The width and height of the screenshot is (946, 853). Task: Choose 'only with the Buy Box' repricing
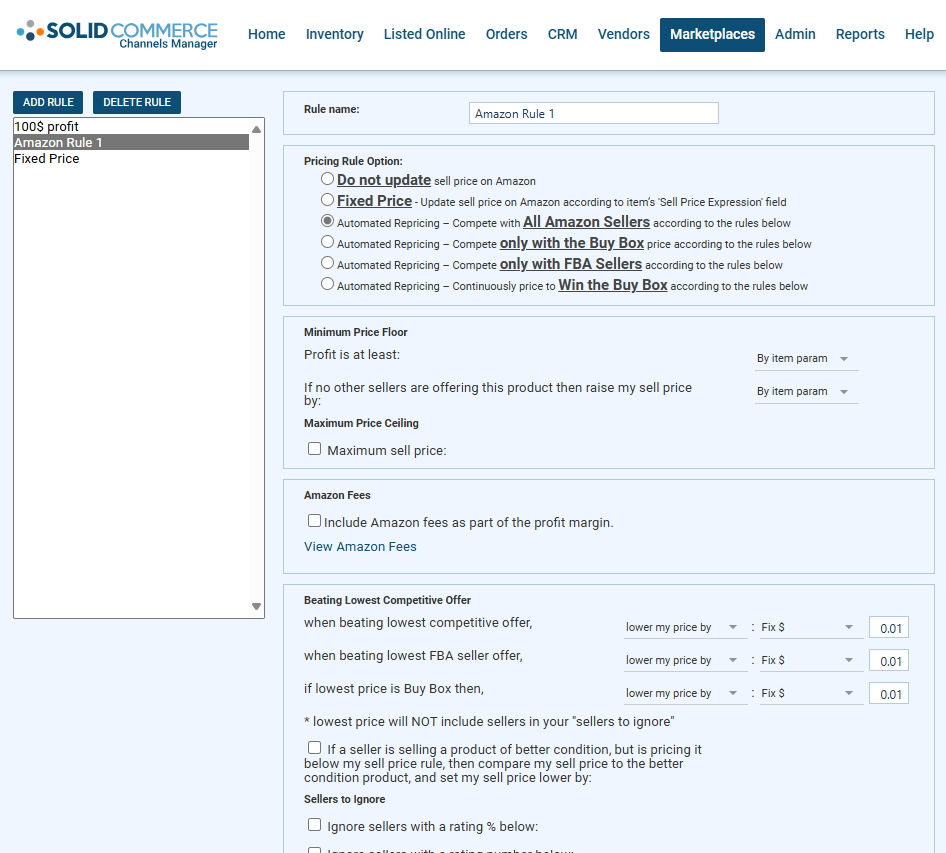[x=327, y=242]
